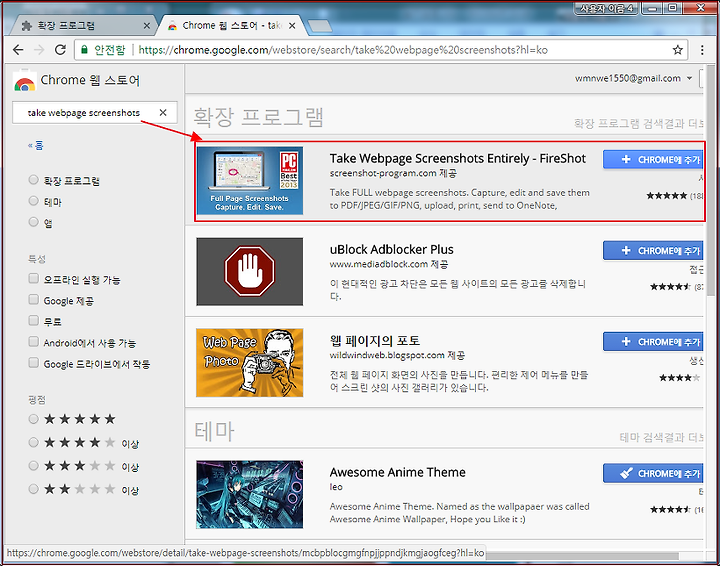720x566 pixels.
Task: Click the 웹 페이지의 포토 star rating
Action: click(680, 378)
